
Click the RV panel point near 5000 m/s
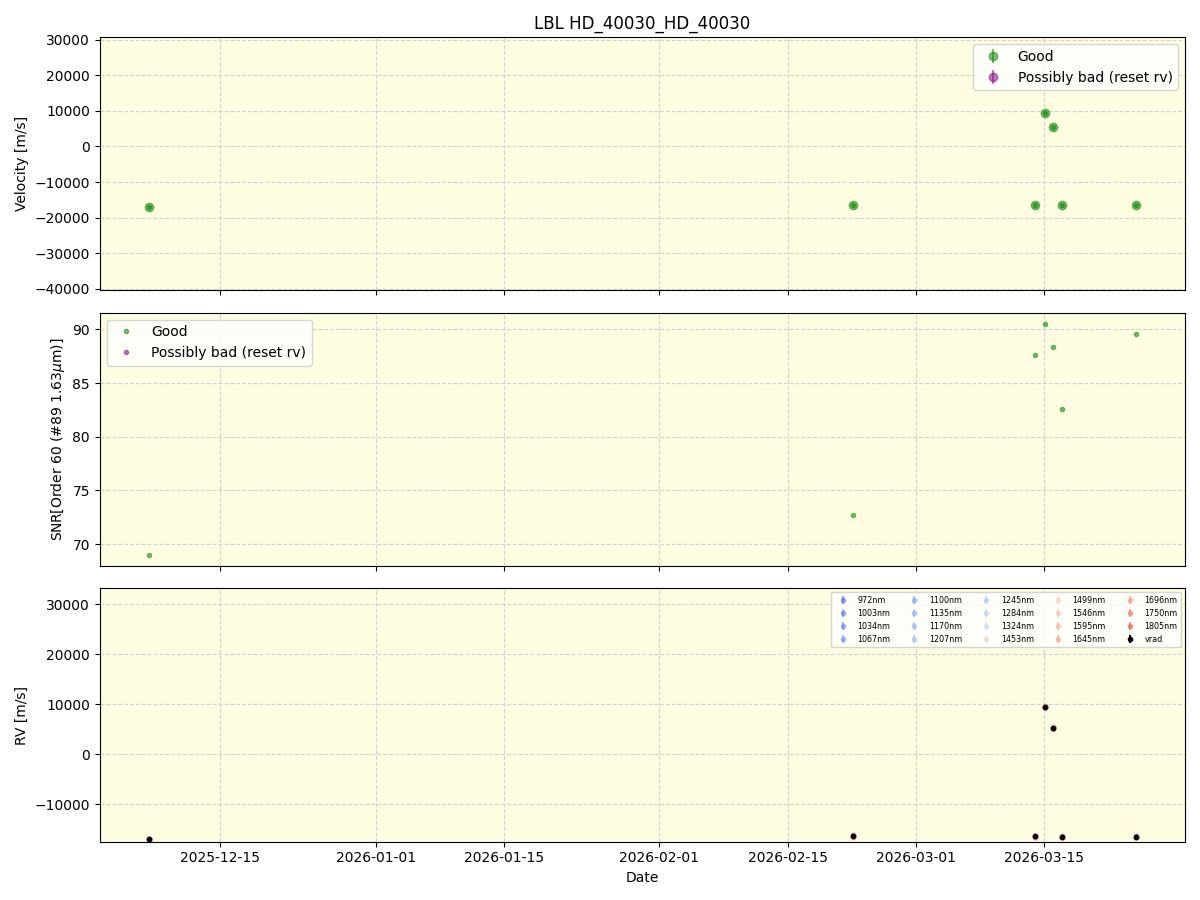coord(1053,728)
